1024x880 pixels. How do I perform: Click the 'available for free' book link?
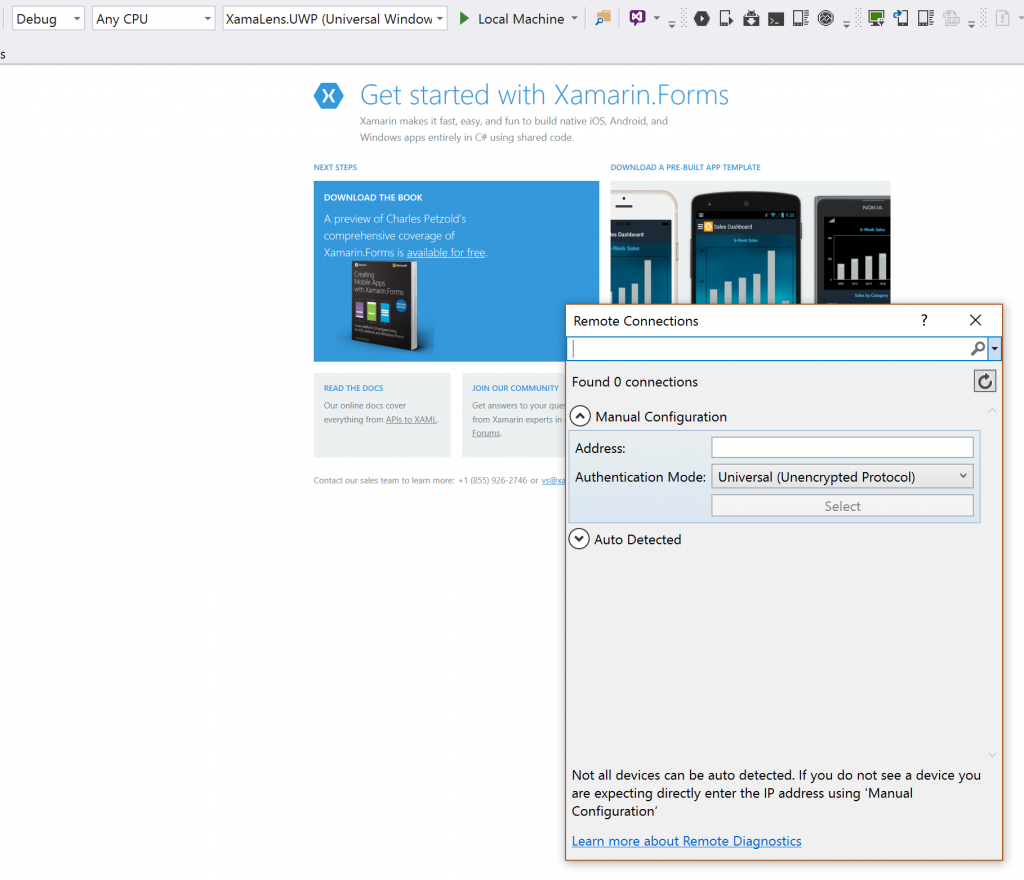446,253
